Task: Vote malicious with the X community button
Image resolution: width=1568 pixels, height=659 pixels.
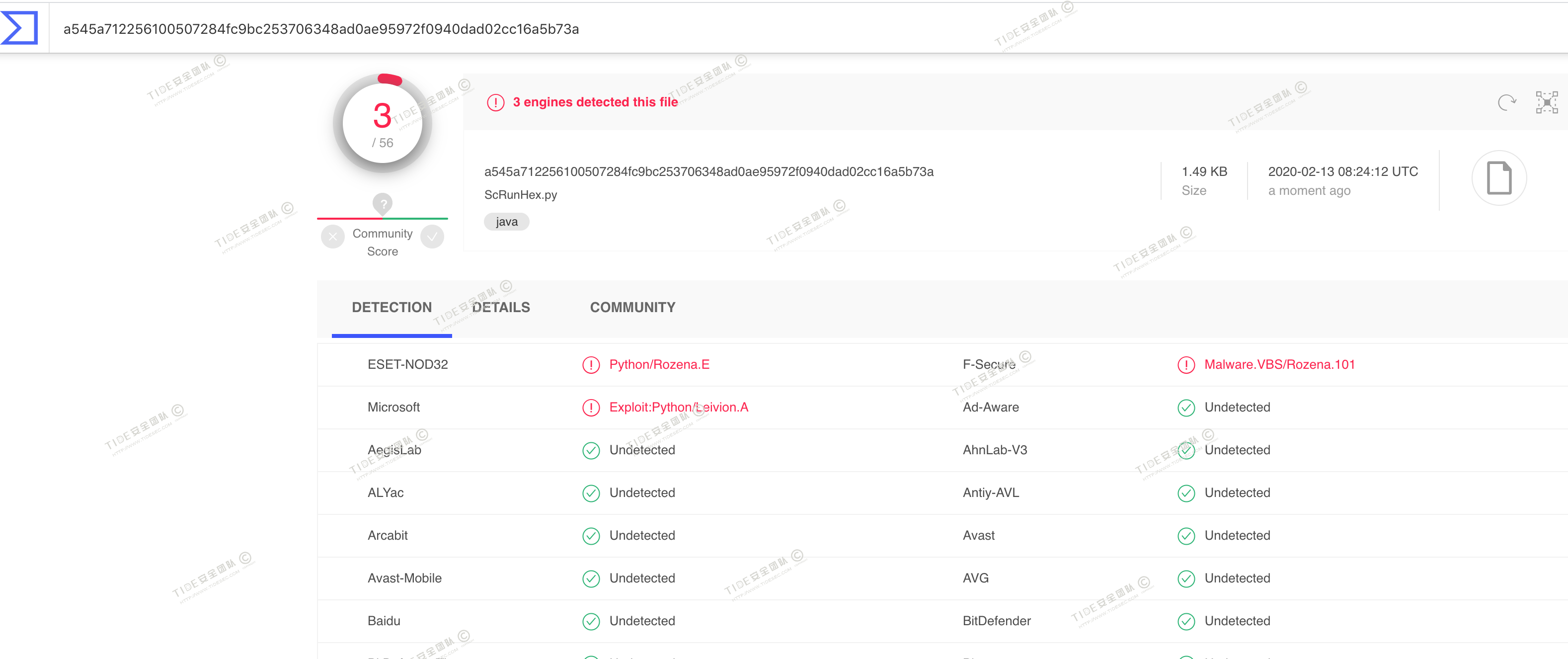Action: (333, 237)
